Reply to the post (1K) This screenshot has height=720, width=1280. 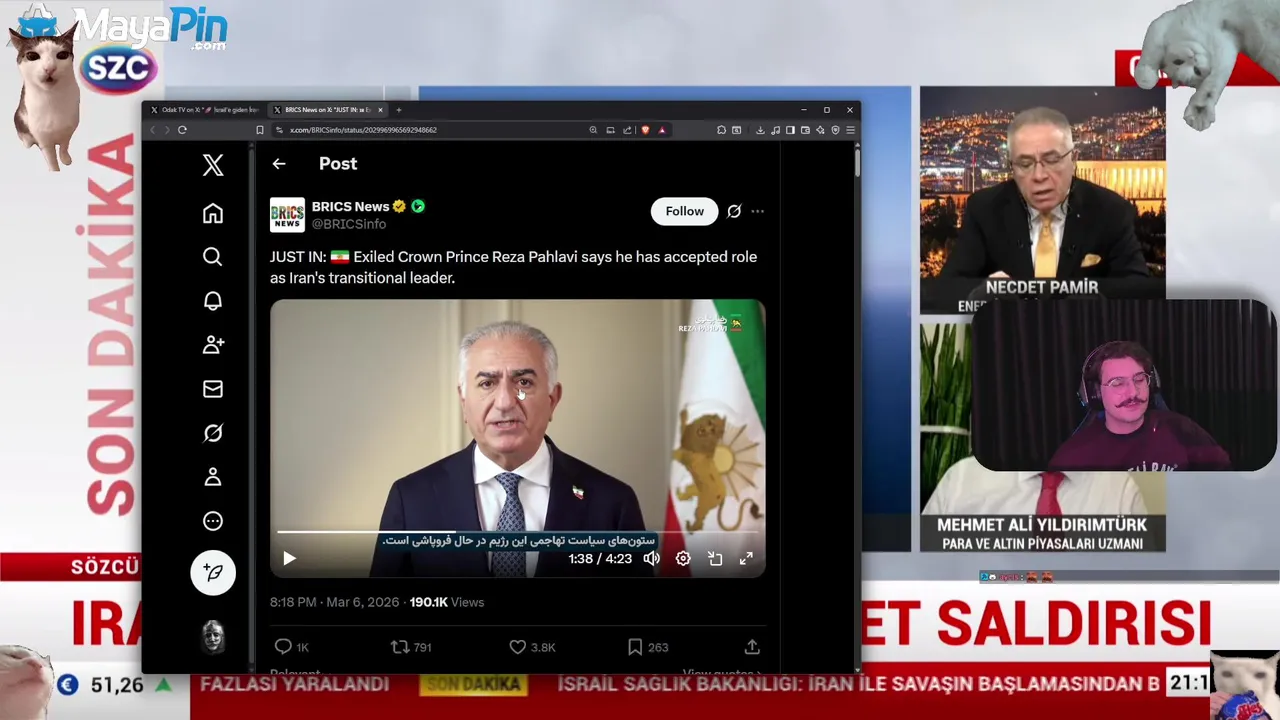click(x=292, y=647)
